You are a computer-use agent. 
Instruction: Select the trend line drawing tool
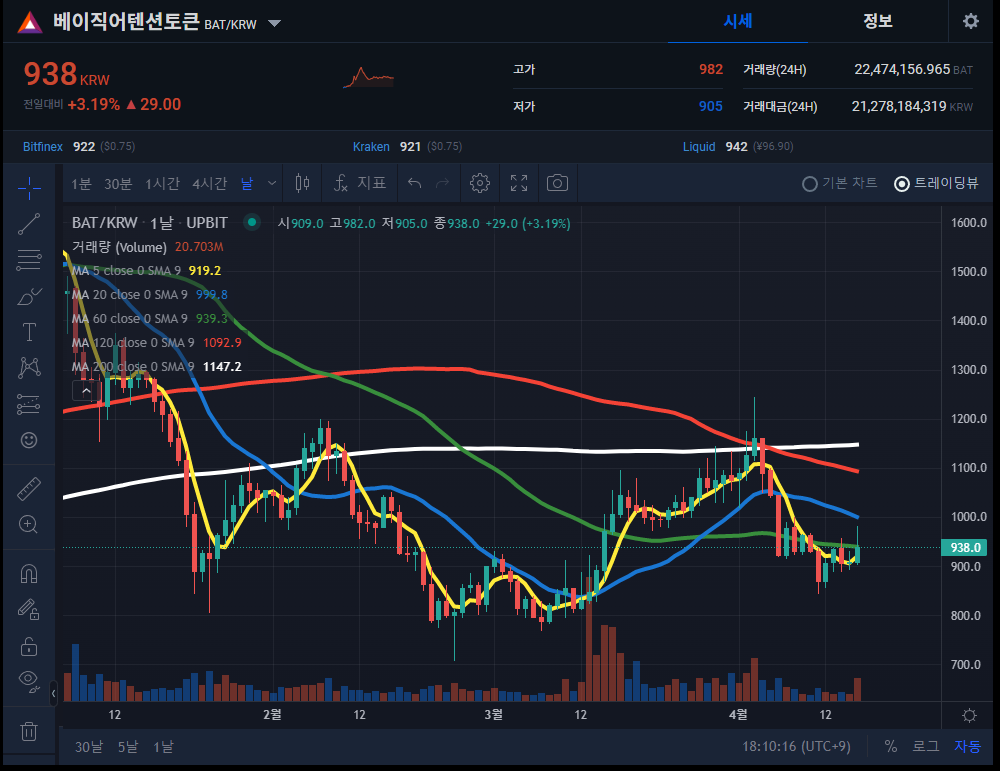[29, 224]
